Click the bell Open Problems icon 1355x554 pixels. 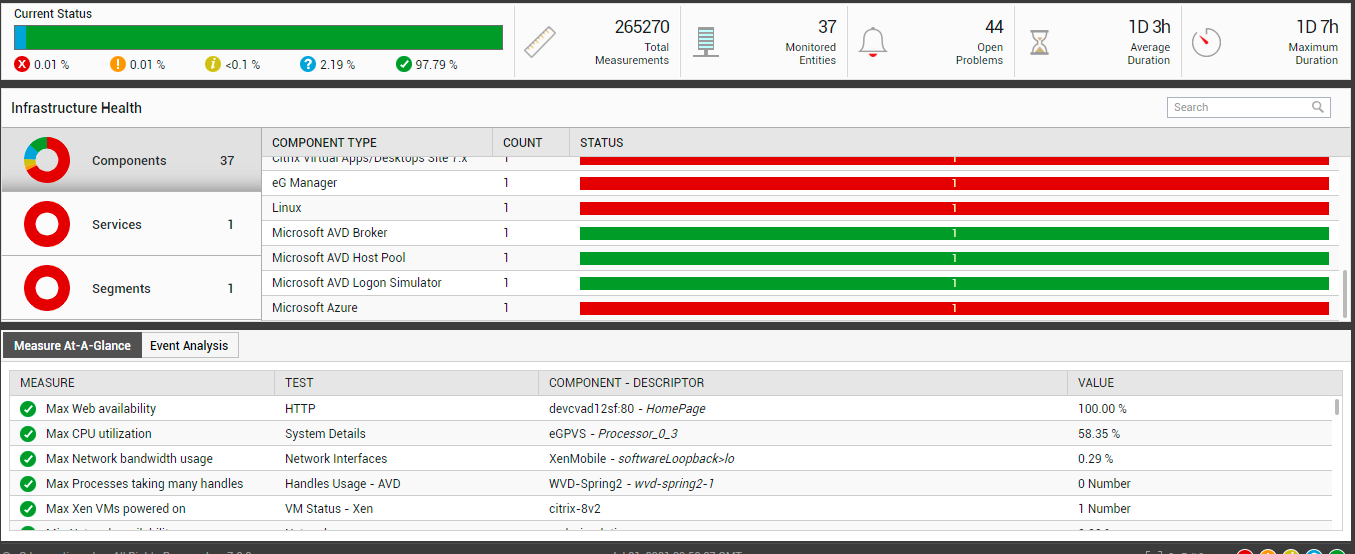[873, 41]
